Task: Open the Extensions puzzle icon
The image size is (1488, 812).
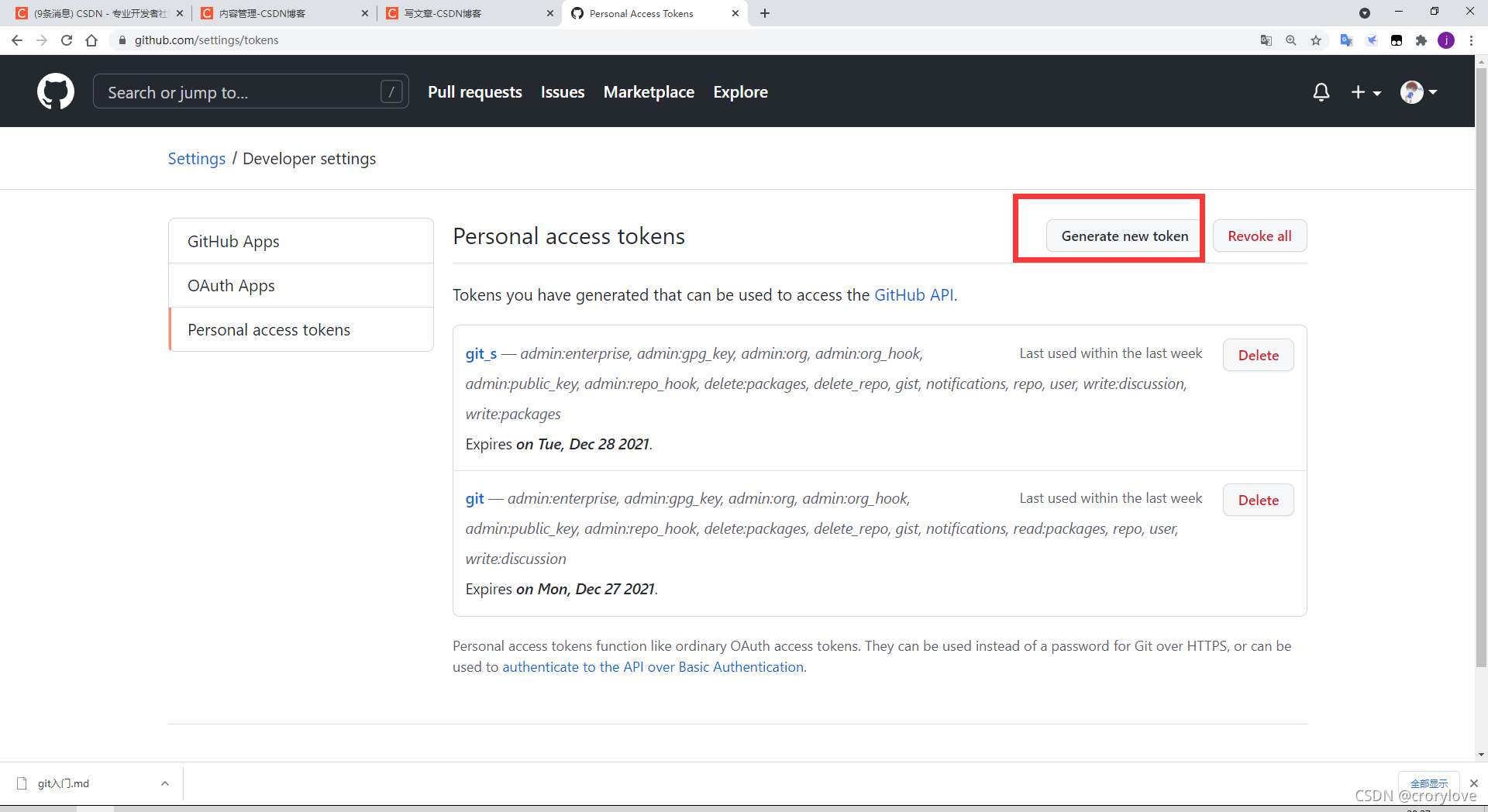Action: [1421, 40]
